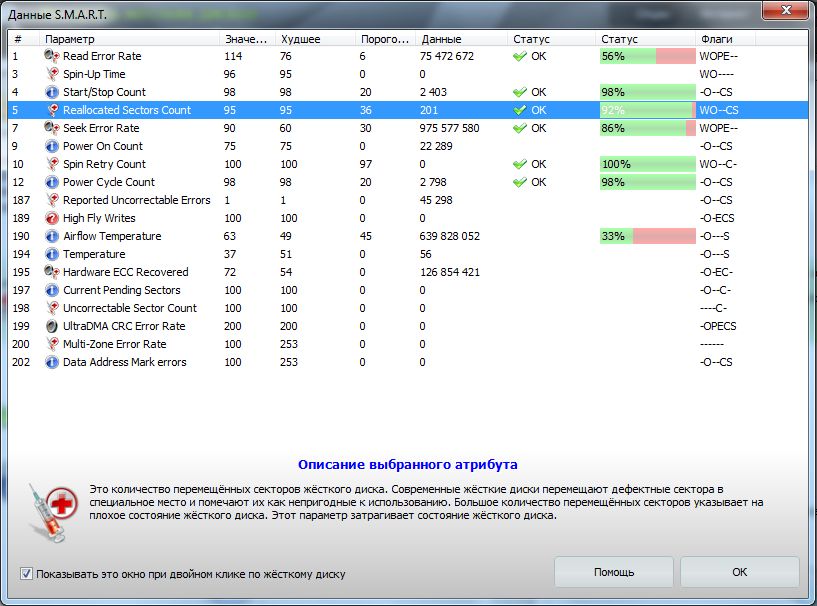Click the High Fly Writes question icon
817x606 pixels.
pos(52,218)
